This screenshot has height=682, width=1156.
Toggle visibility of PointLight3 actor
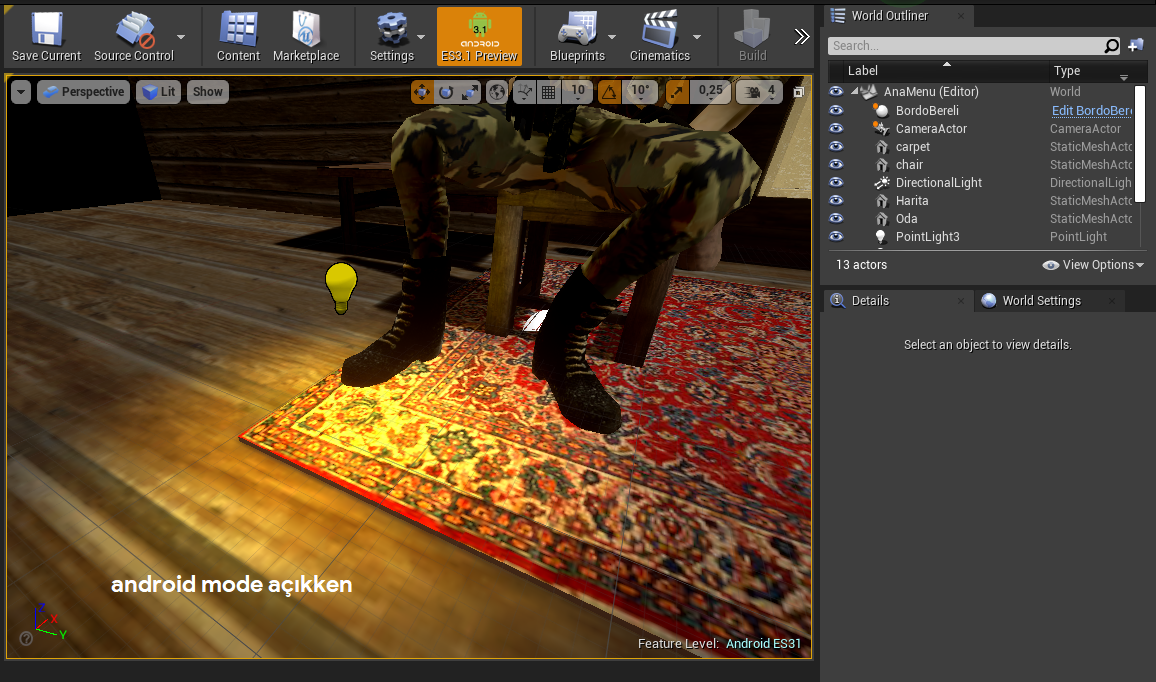pos(836,236)
